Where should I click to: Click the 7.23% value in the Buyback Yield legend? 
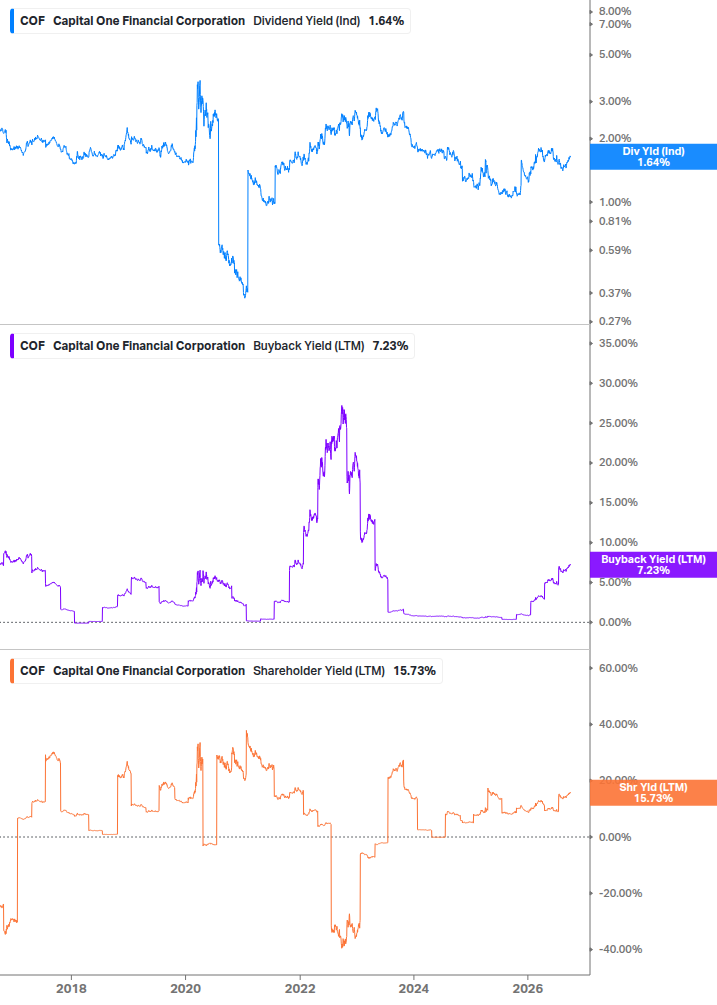coord(390,346)
